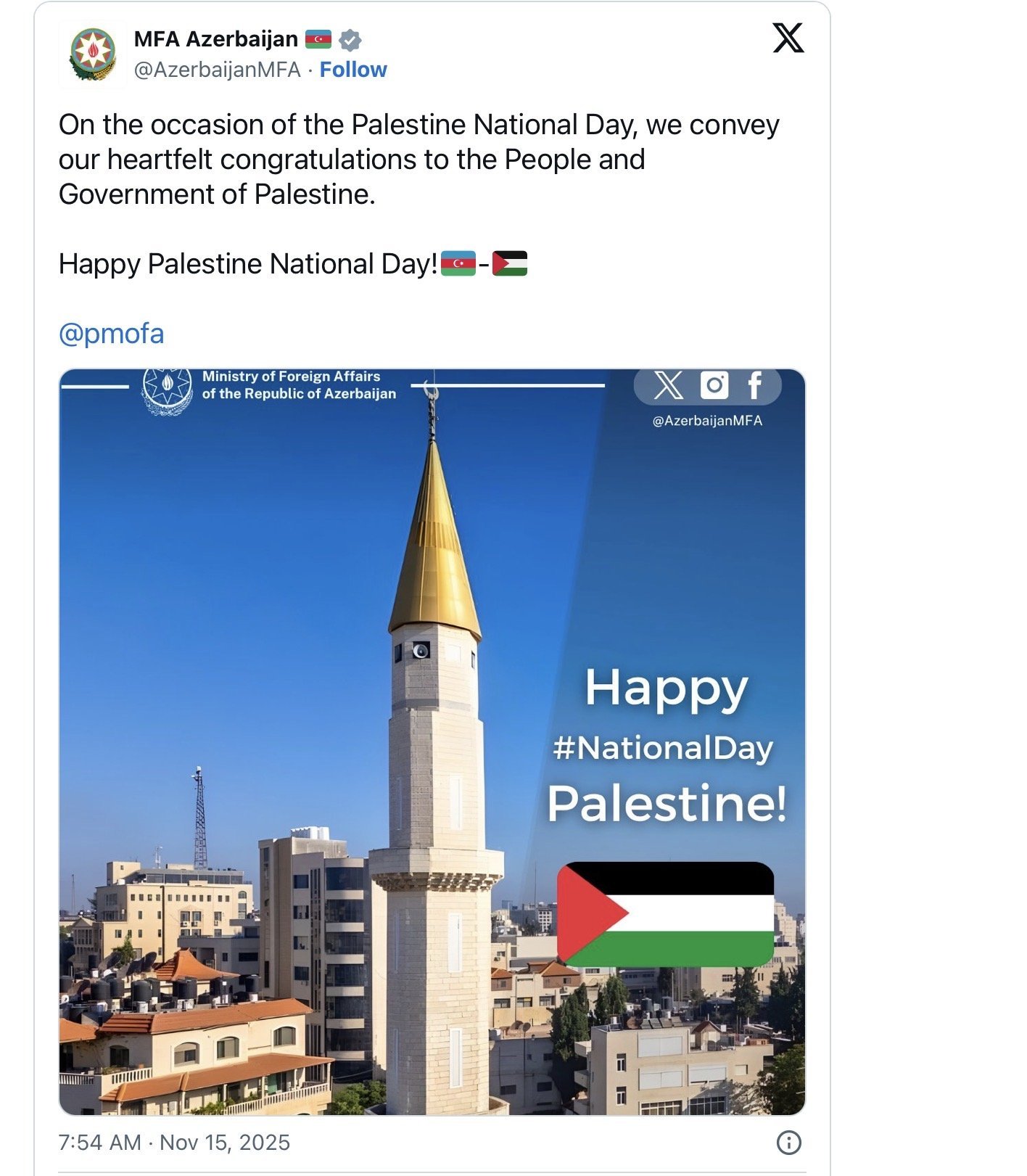Follow the MFA Azerbaijan account

pyautogui.click(x=353, y=70)
